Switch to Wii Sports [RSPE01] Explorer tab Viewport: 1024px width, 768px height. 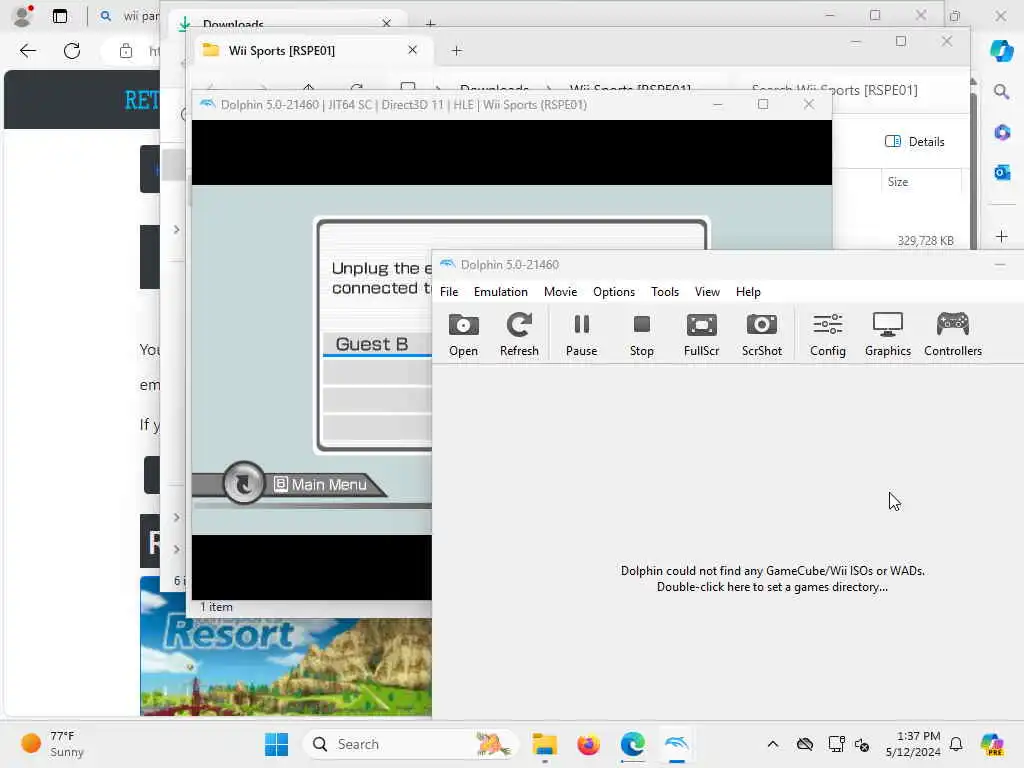pos(281,50)
